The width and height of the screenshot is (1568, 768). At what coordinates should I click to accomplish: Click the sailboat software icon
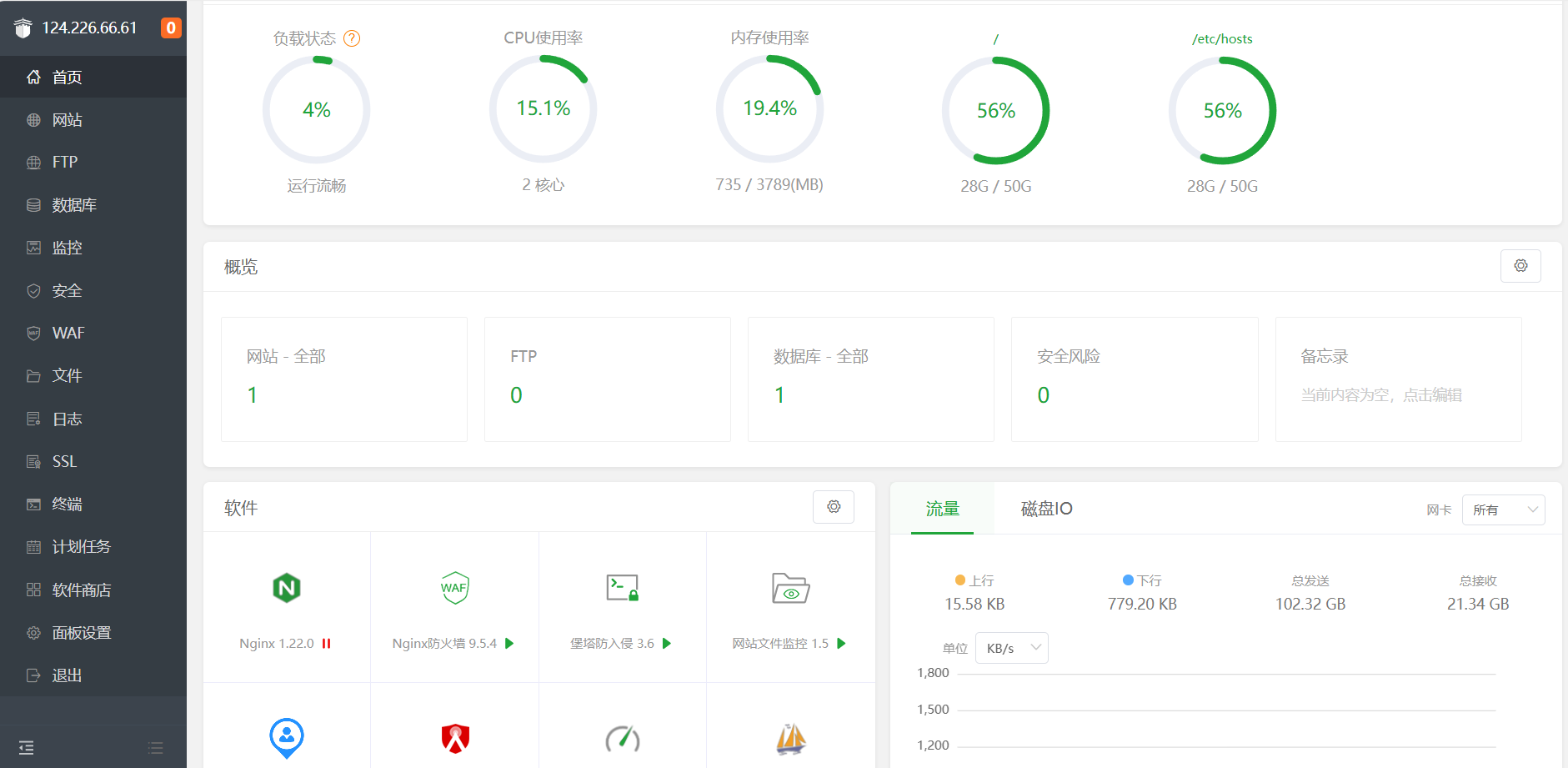coord(791,739)
